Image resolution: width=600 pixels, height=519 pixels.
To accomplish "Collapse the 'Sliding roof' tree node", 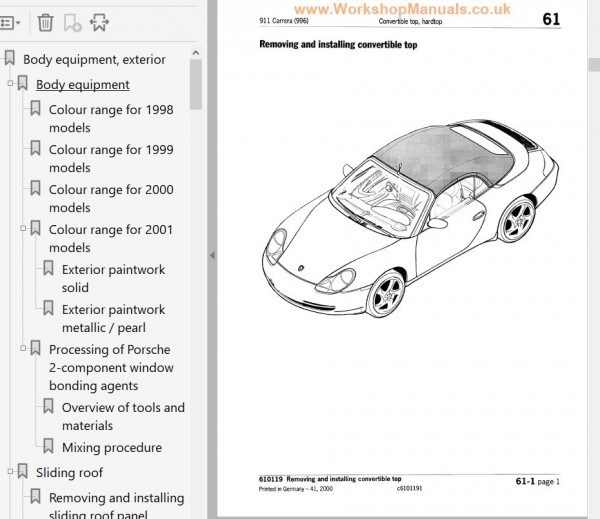I will coord(10,471).
